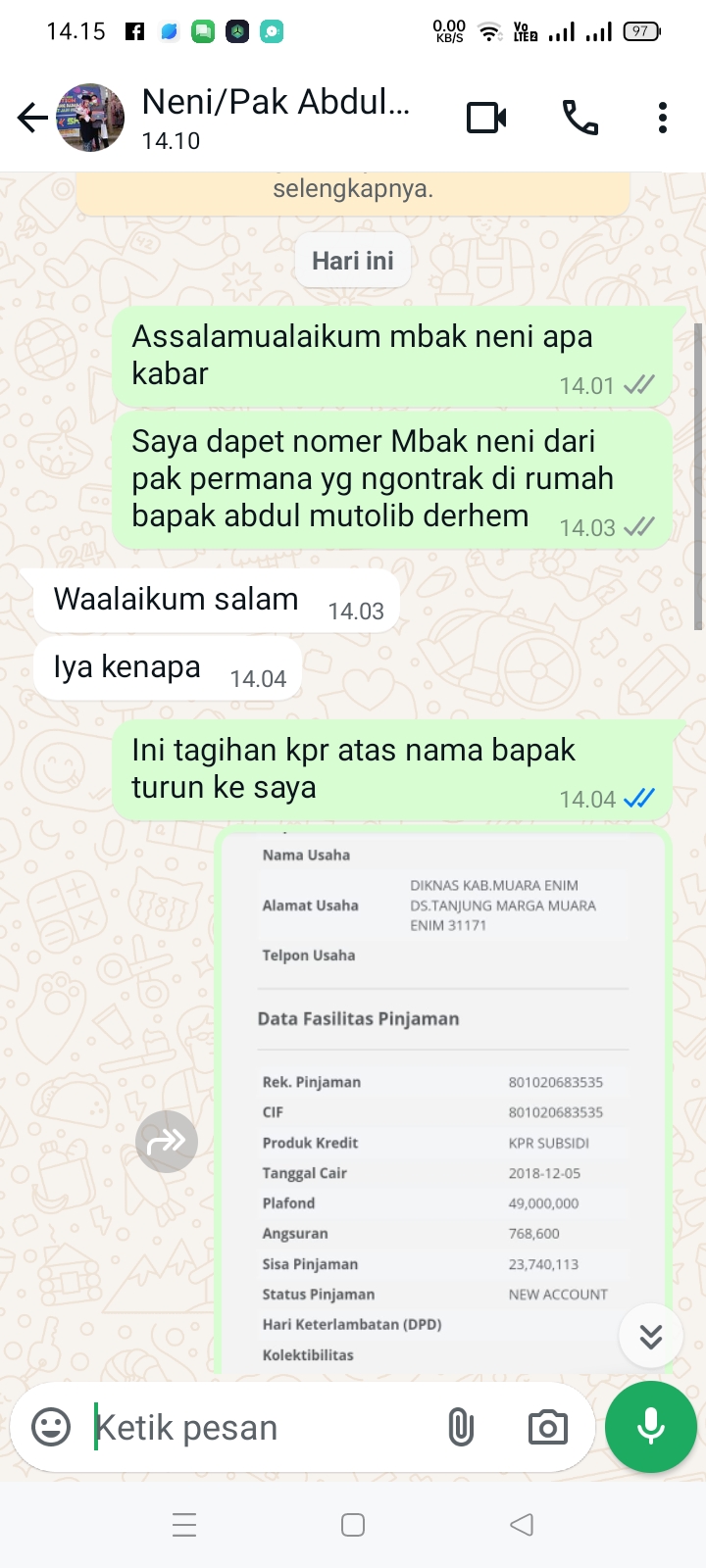Open contact info via Neni/Pak Abdul name
Viewport: 706px width, 1568px height.
(x=276, y=102)
